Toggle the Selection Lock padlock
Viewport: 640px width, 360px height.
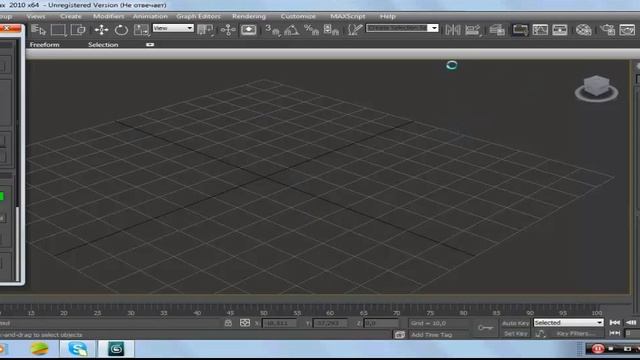click(x=228, y=323)
